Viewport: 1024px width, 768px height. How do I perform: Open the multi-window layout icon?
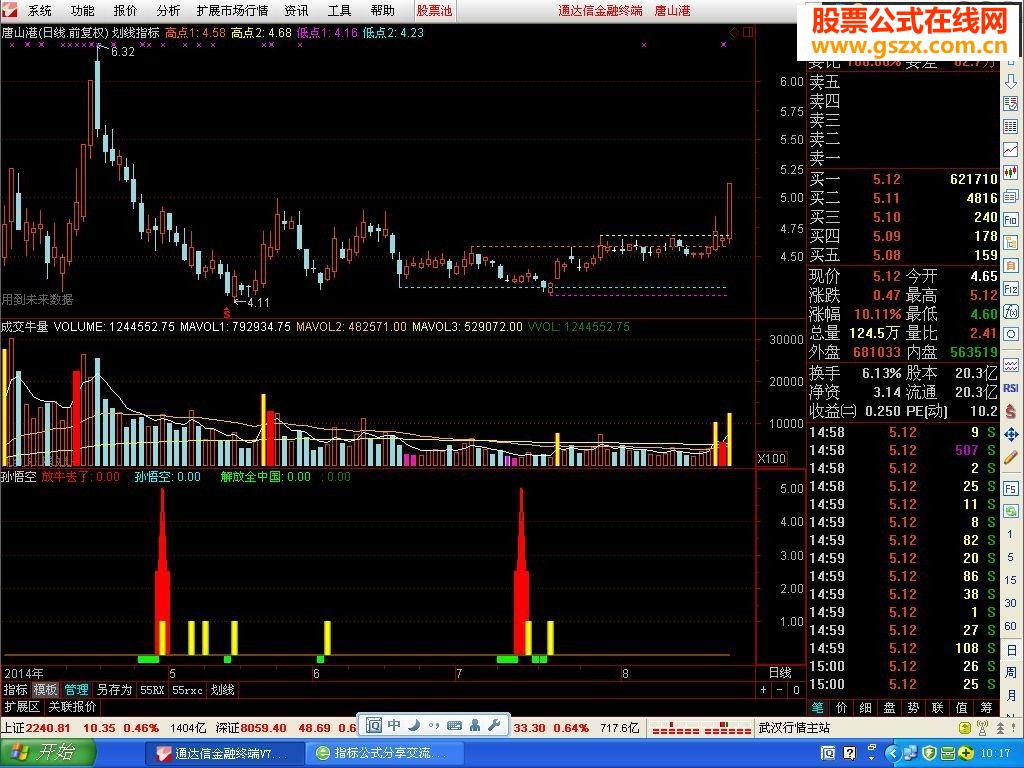coord(1010,196)
